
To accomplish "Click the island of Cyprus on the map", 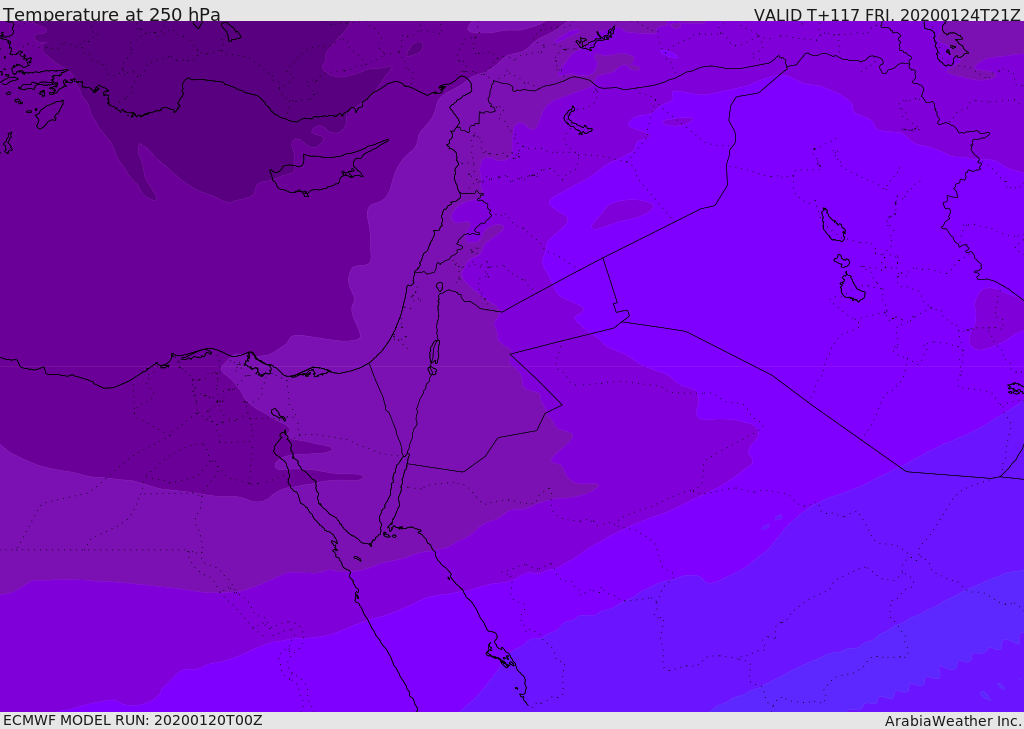I will [327, 170].
